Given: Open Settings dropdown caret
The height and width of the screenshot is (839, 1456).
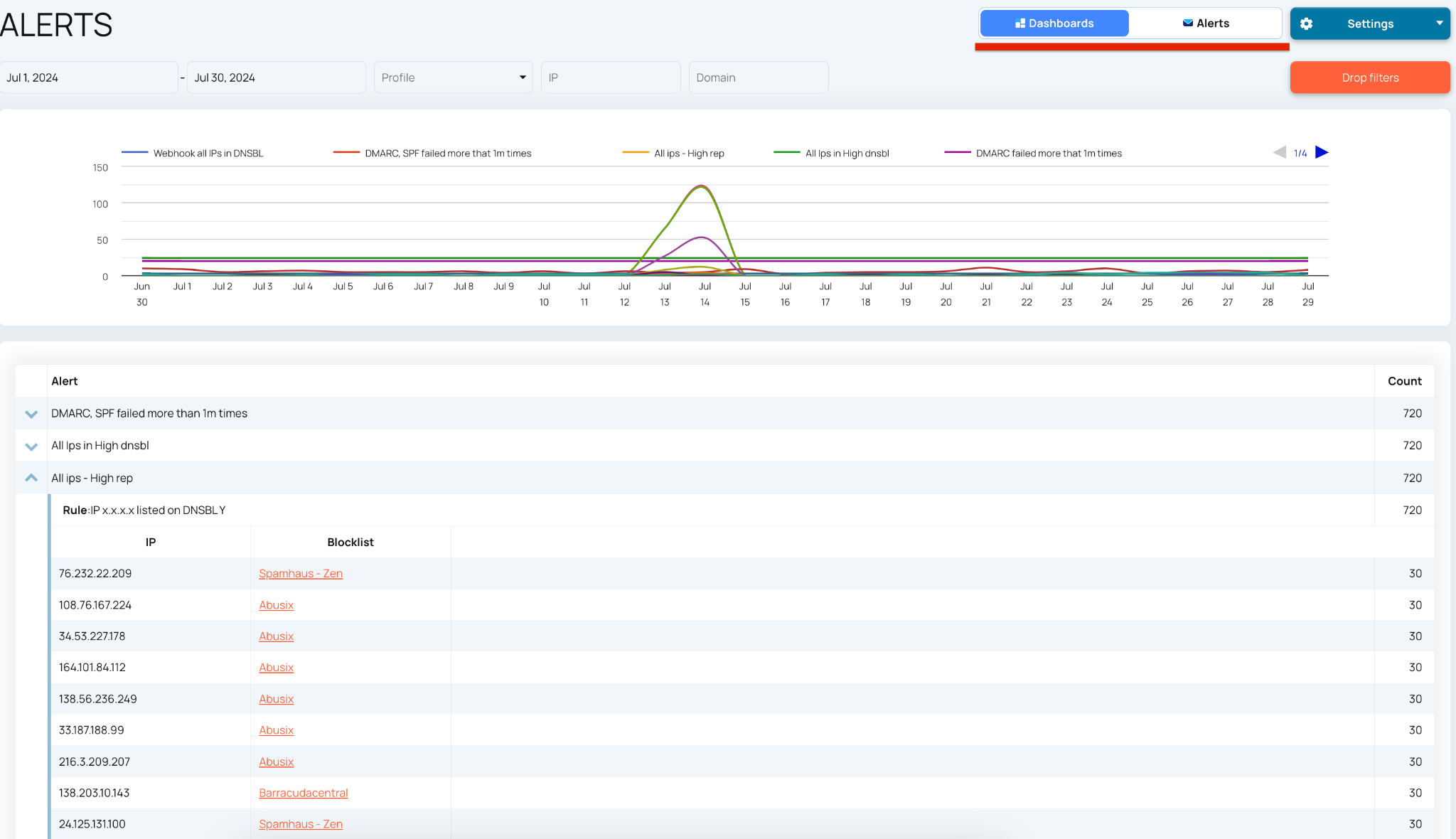Looking at the screenshot, I should 1439,23.
